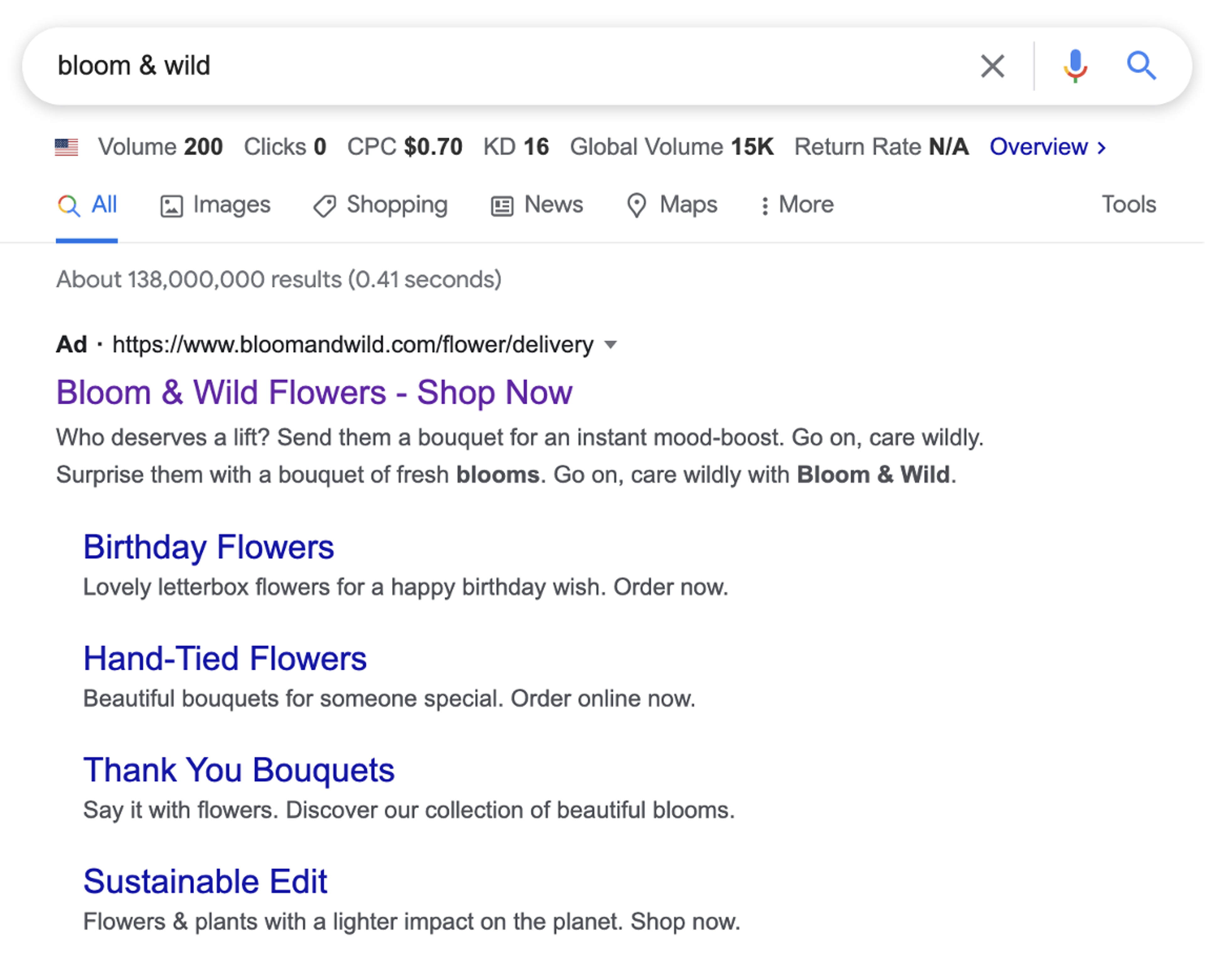The height and width of the screenshot is (980, 1205).
Task: Open the Hand-Tied Flowers page
Action: (225, 658)
